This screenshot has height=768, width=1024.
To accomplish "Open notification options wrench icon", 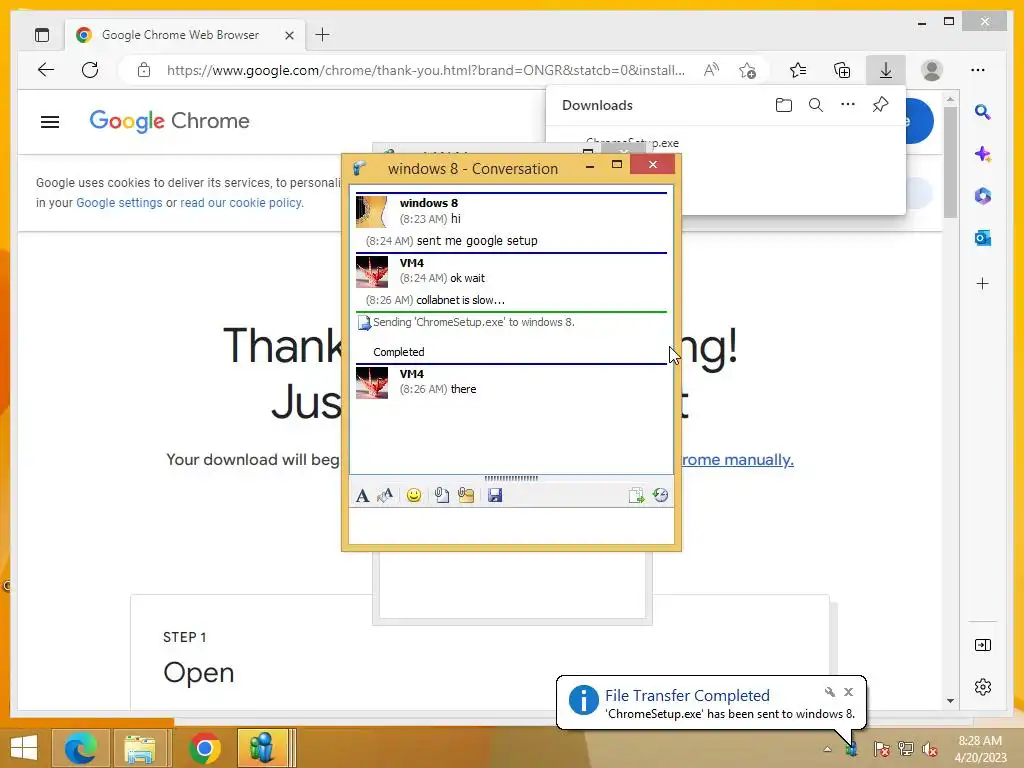I will [829, 692].
